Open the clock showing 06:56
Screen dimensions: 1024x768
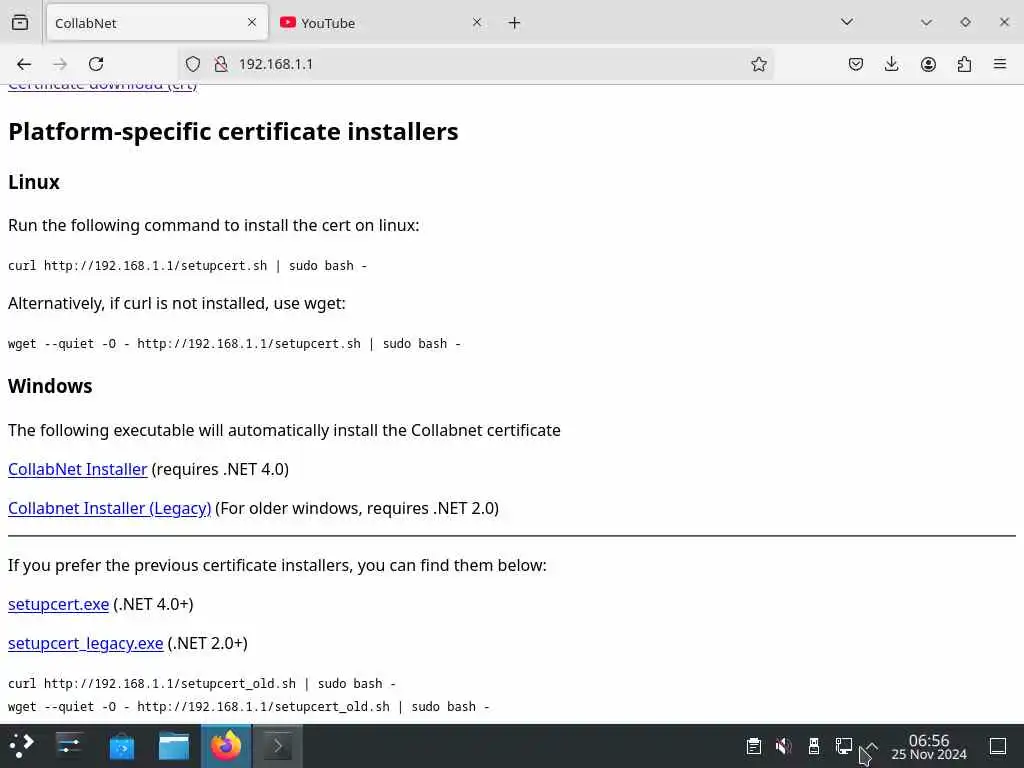[x=929, y=746]
